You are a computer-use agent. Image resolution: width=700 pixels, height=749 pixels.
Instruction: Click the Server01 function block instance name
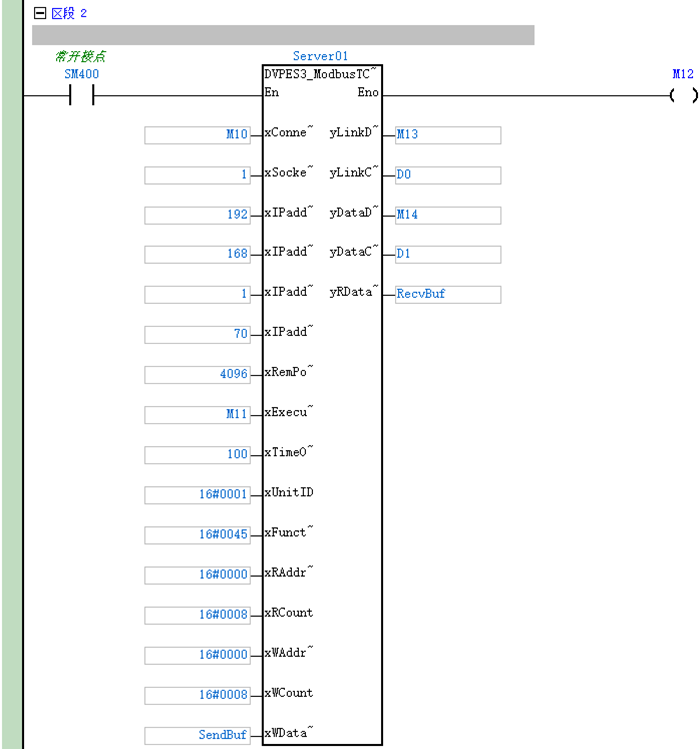(x=320, y=56)
